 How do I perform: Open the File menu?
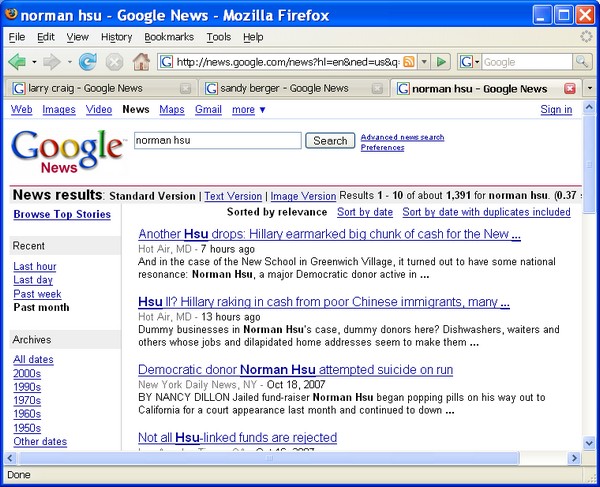pyautogui.click(x=16, y=37)
